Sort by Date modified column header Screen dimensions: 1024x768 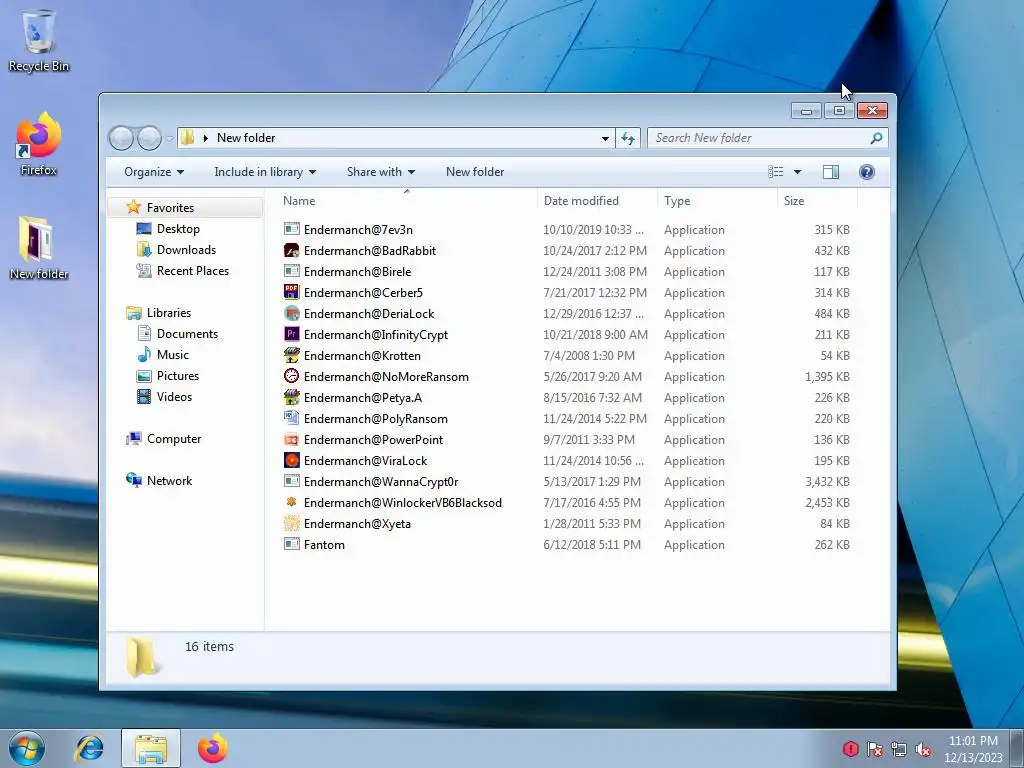click(x=598, y=200)
